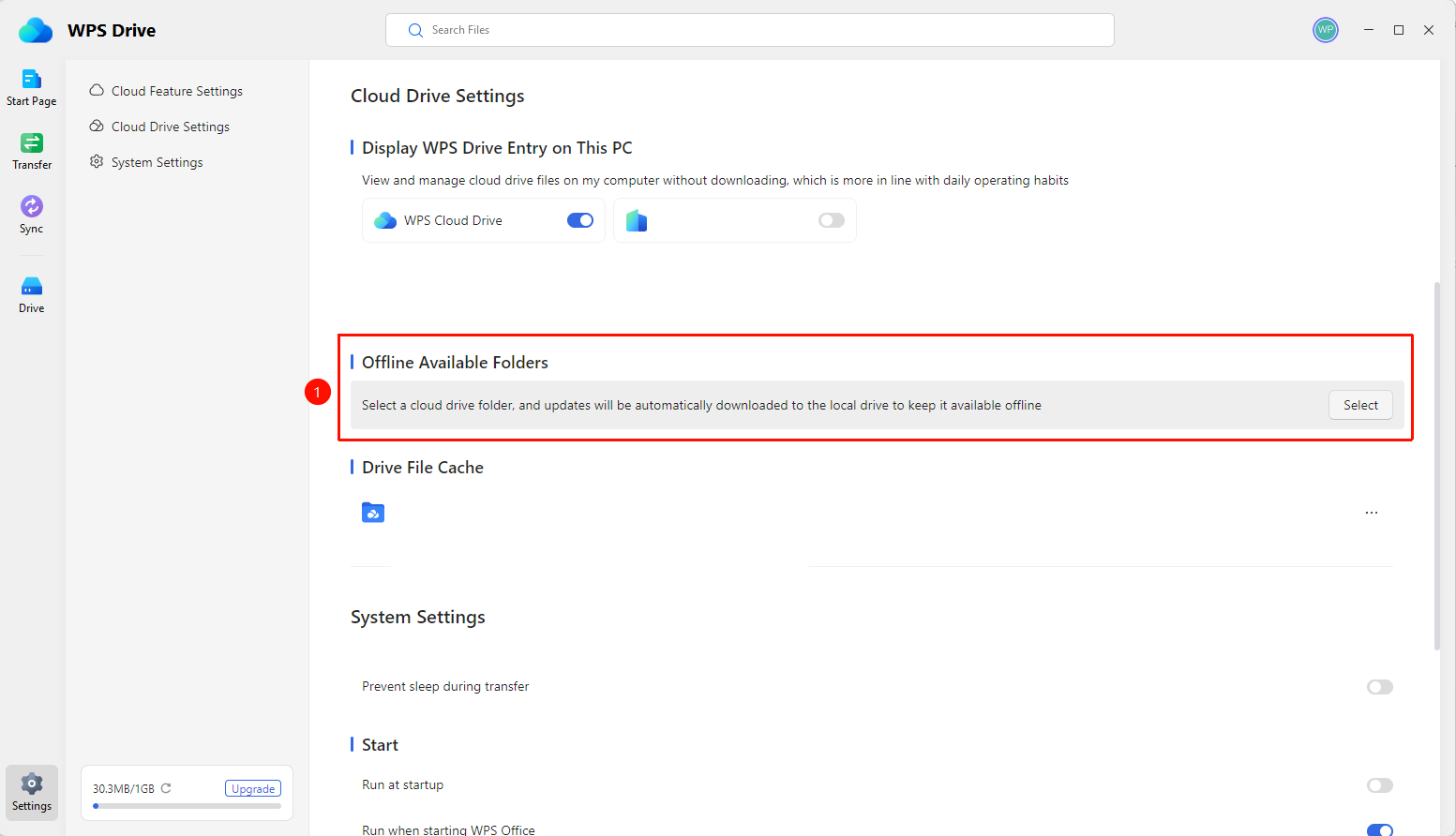Screen dimensions: 1456x836
Task: Click the blue cube drive icon
Action: [637, 220]
